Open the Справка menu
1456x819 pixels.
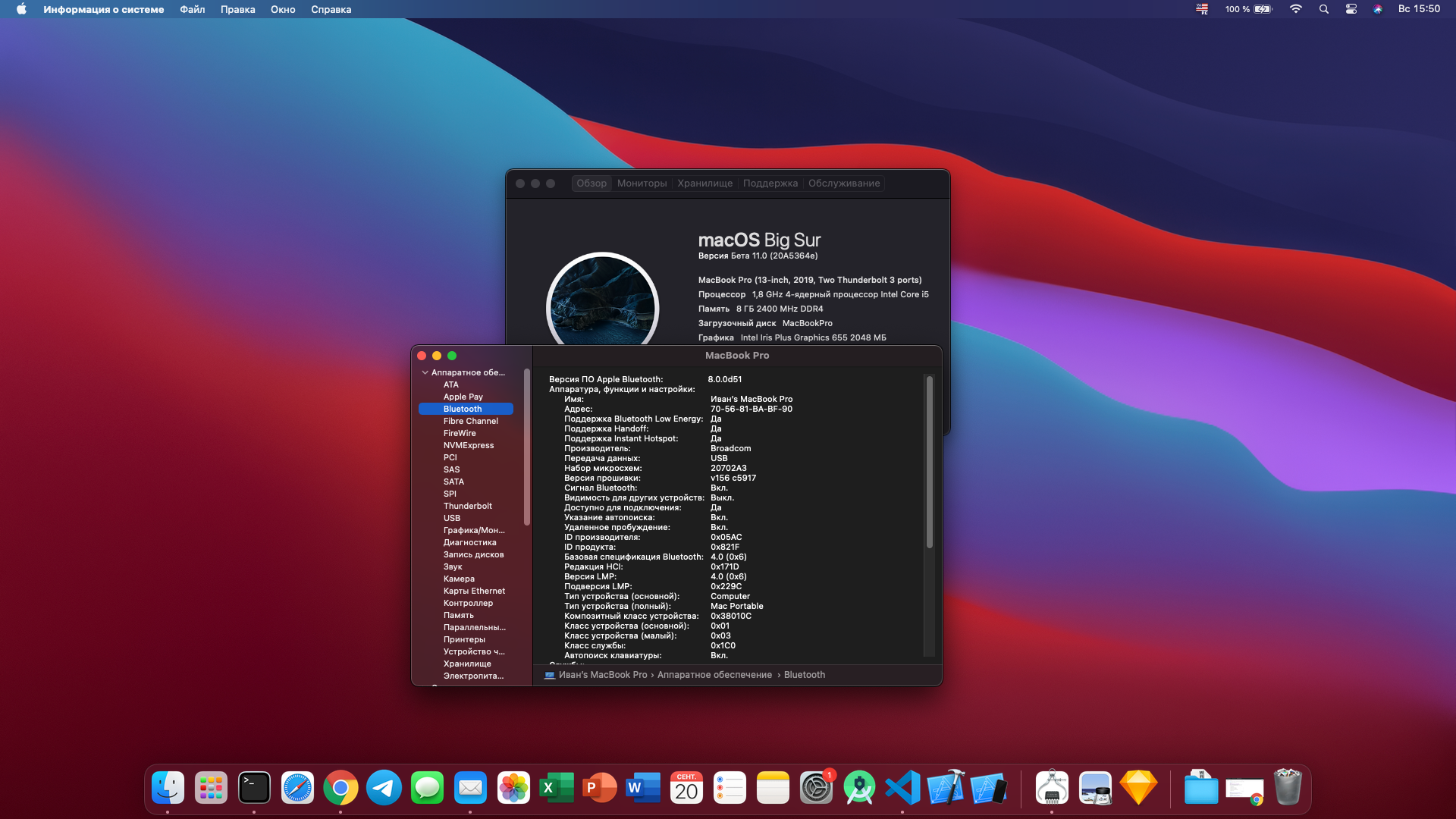pos(331,9)
